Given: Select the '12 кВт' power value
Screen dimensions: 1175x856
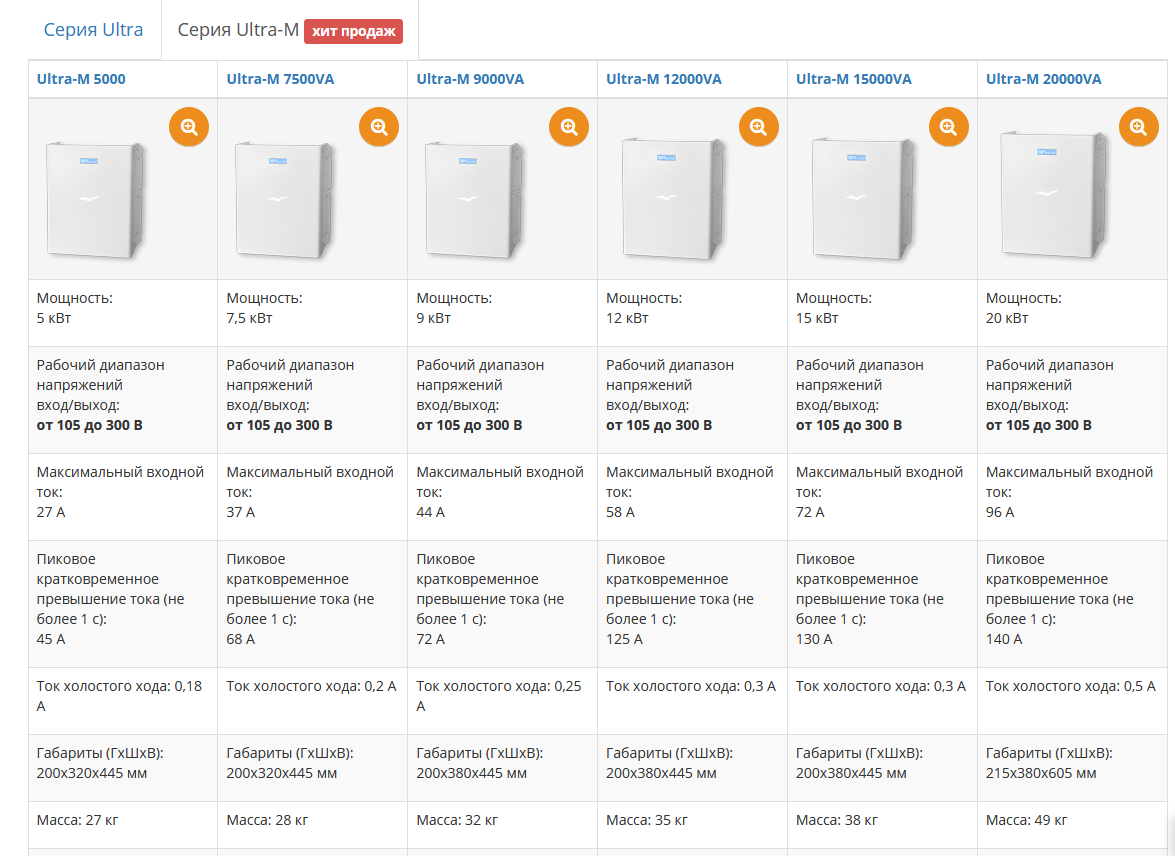Looking at the screenshot, I should click(627, 318).
